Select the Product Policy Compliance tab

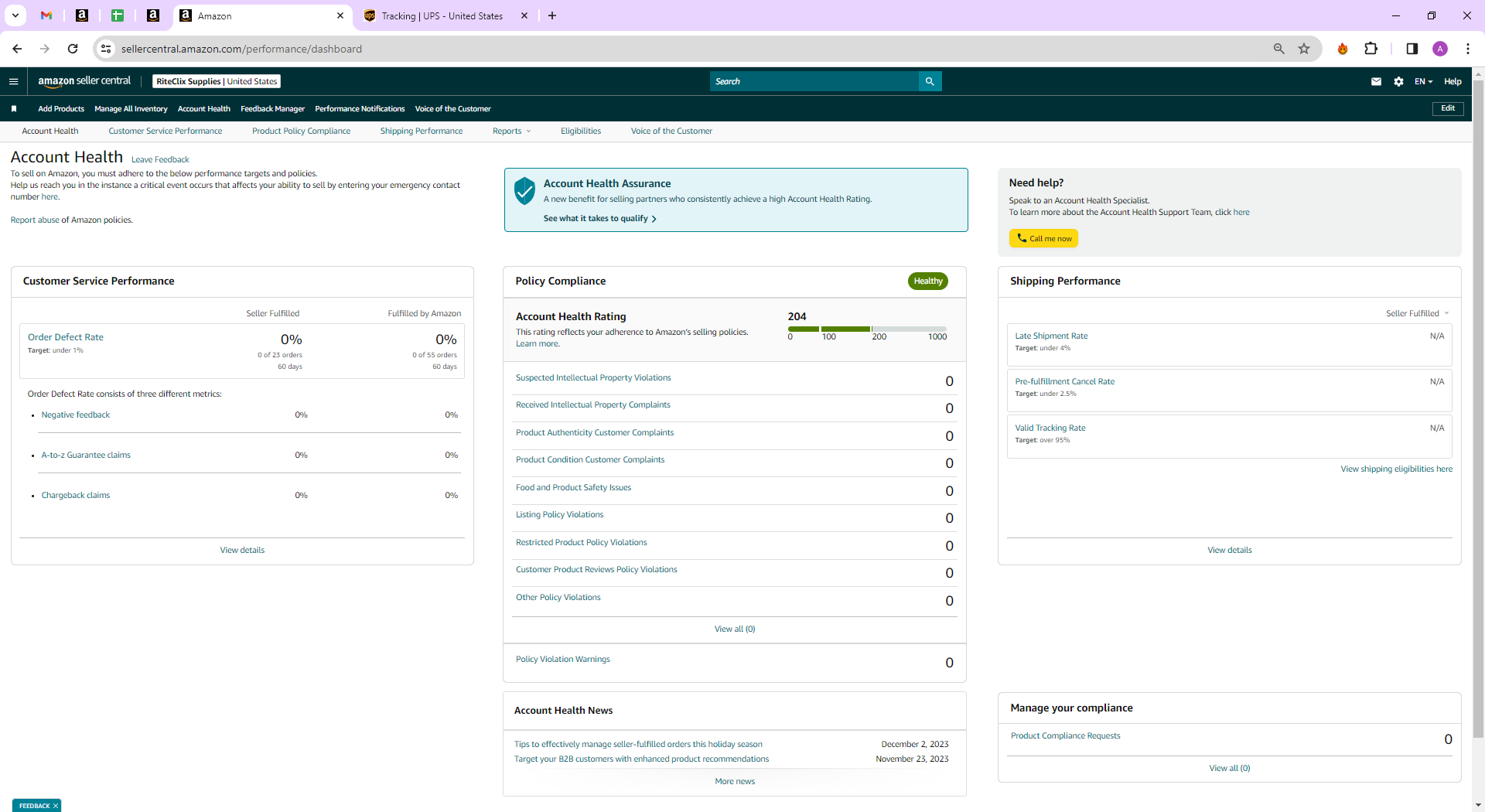tap(301, 131)
